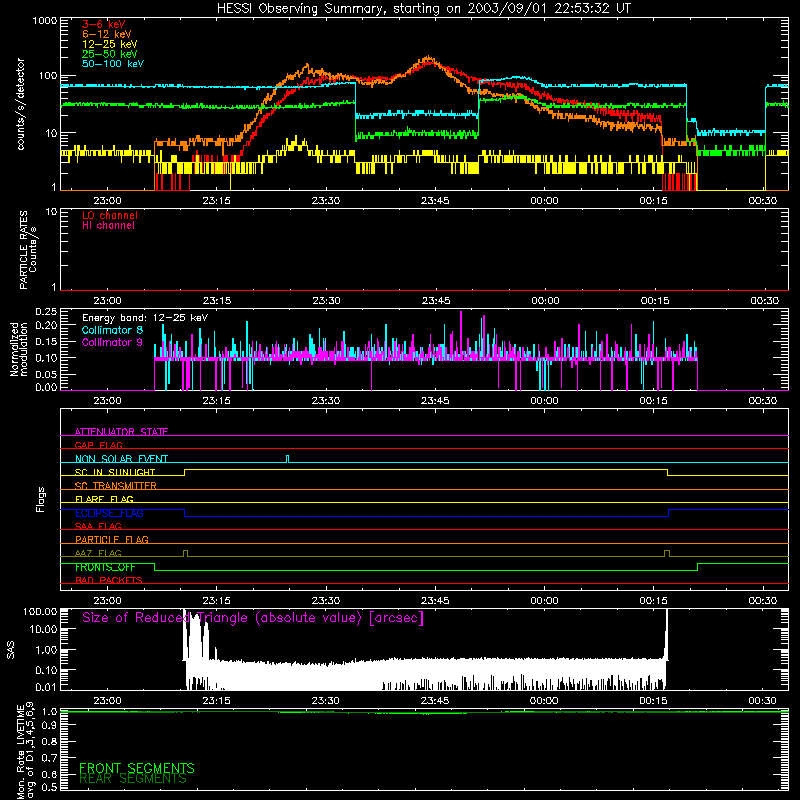Select the PARTICLE FLAG label
This screenshot has height=800, width=800.
point(112,540)
